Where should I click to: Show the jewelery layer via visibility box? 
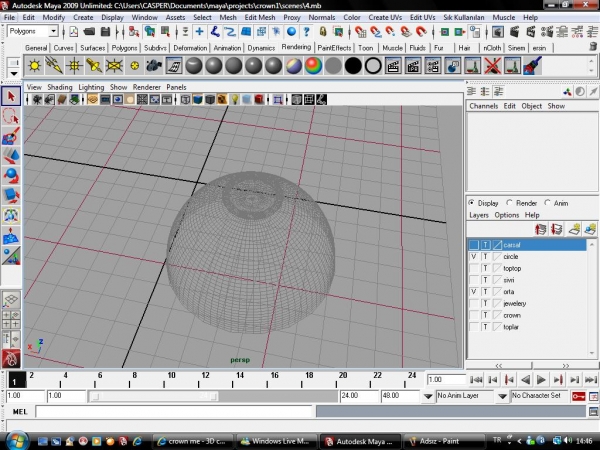pyautogui.click(x=474, y=303)
